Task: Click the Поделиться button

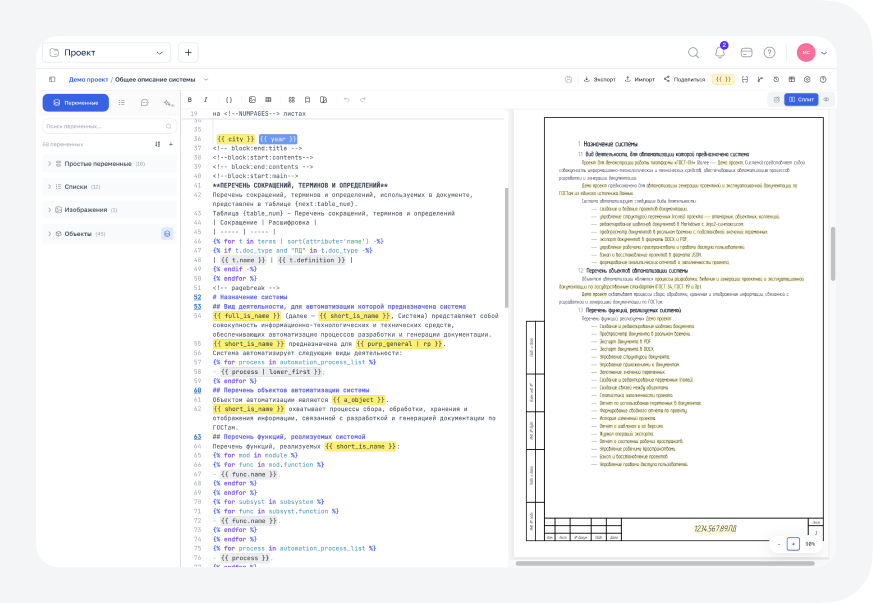Action: (684, 80)
